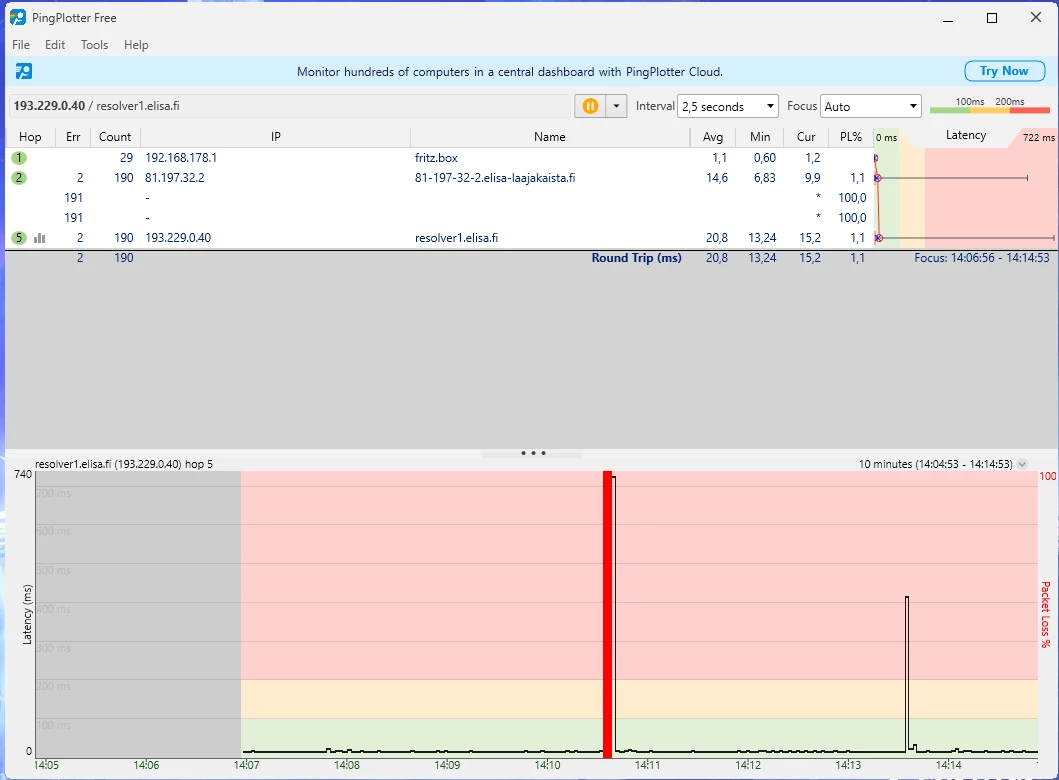Maximize the PingPlotter window
The height and width of the screenshot is (780, 1059).
click(x=991, y=18)
